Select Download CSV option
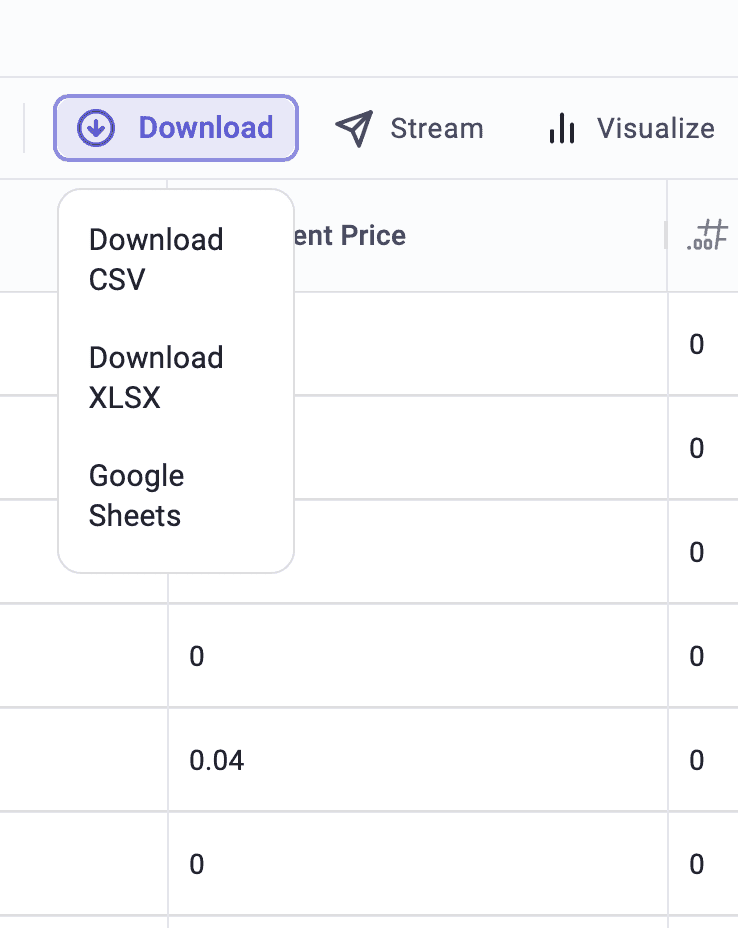The image size is (738, 928). point(156,259)
